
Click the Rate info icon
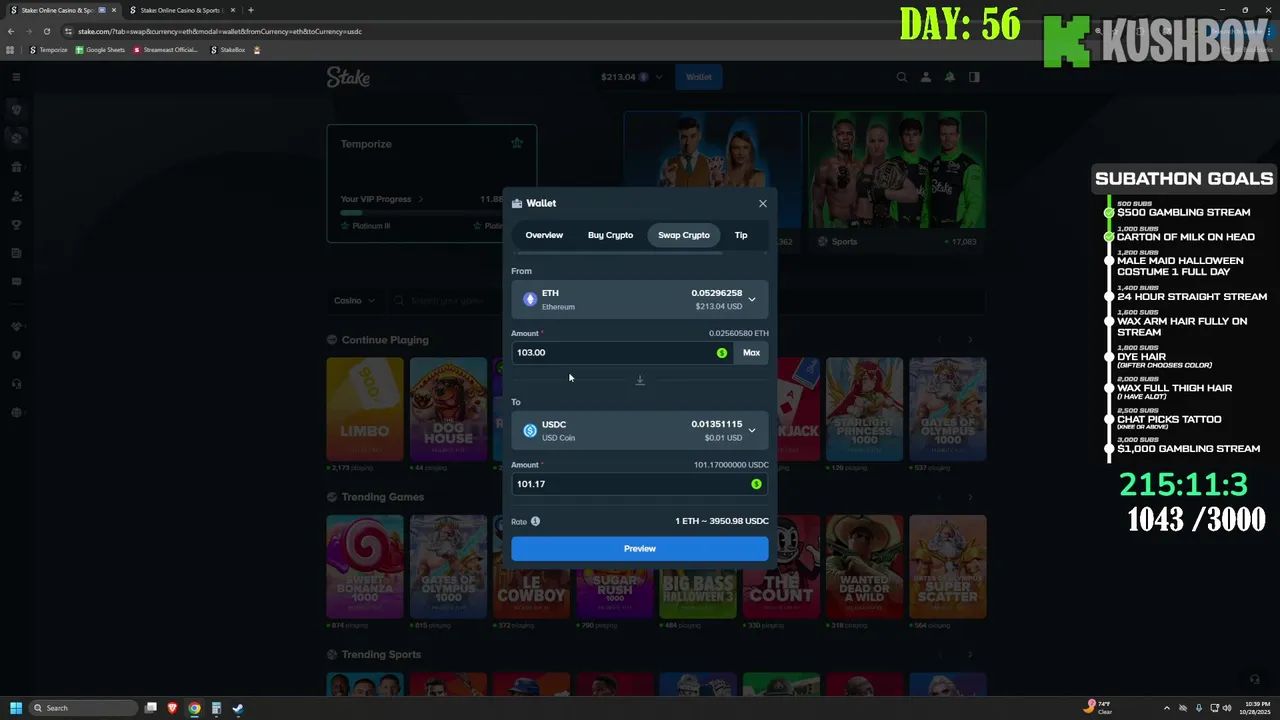(535, 521)
